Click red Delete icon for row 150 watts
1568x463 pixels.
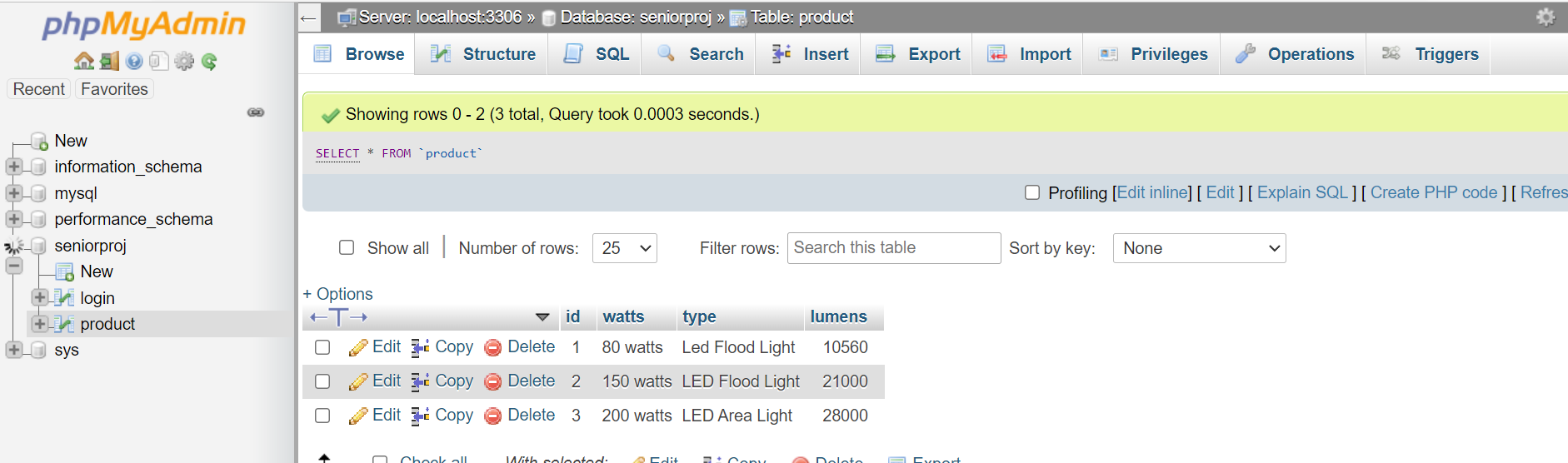(493, 381)
